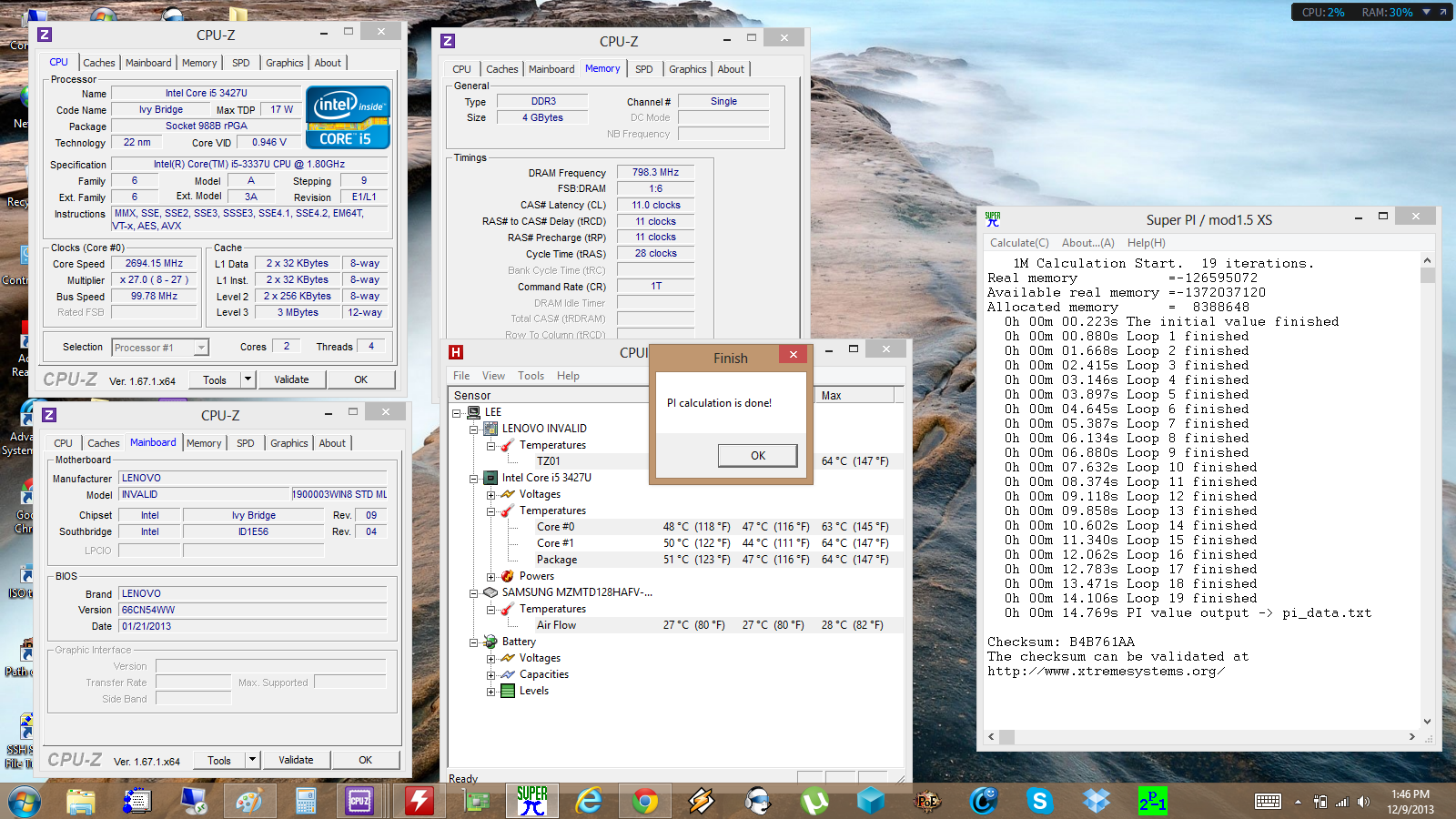Open Dropbox icon on the taskbar
The height and width of the screenshot is (819, 1456).
1097,801
